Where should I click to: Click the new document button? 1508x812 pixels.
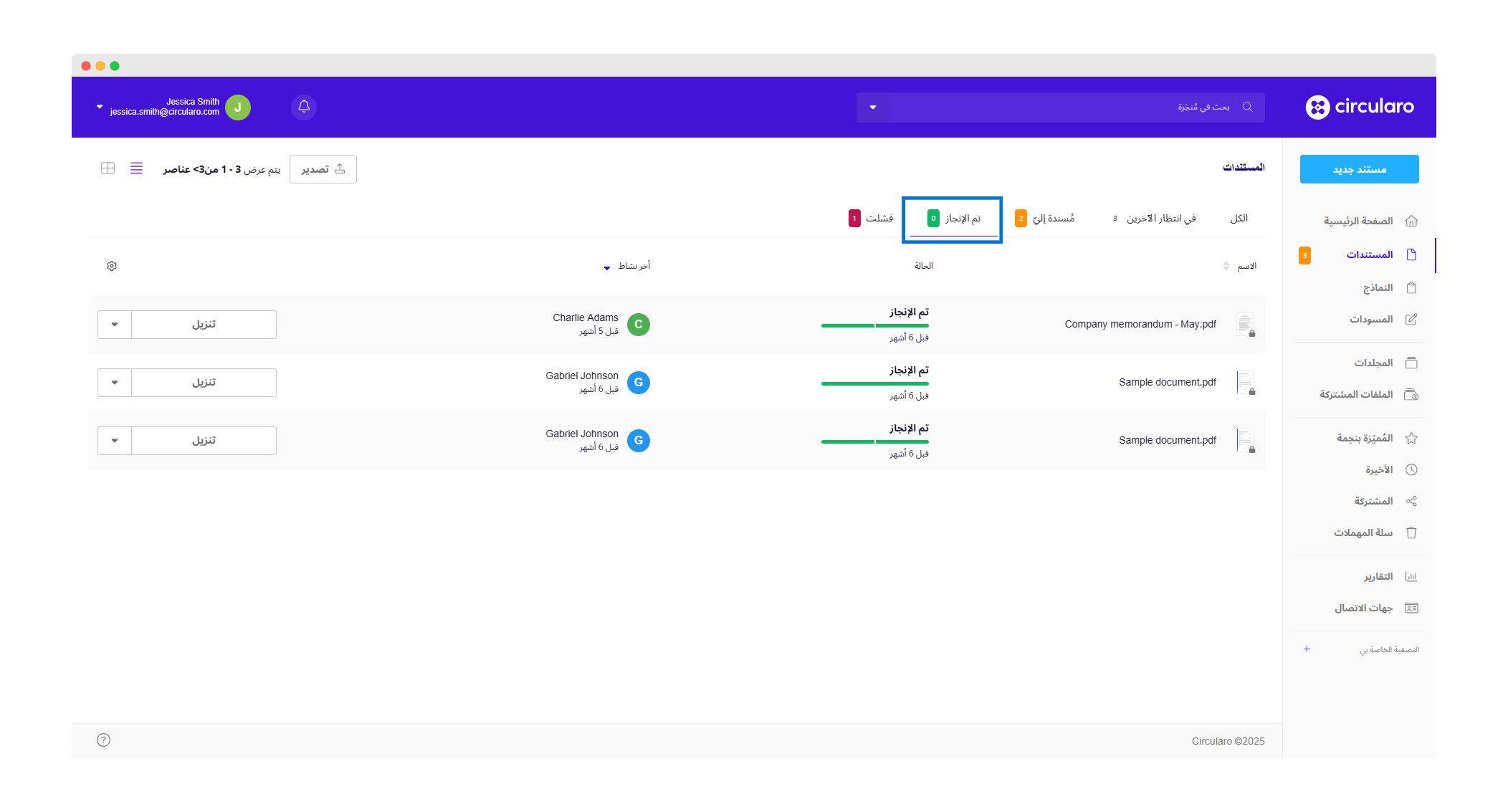coord(1359,169)
